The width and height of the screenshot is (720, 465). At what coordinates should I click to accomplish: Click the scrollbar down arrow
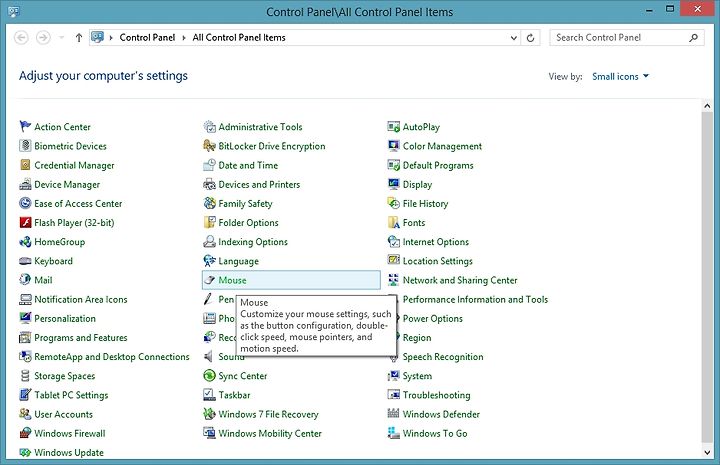coord(707,453)
